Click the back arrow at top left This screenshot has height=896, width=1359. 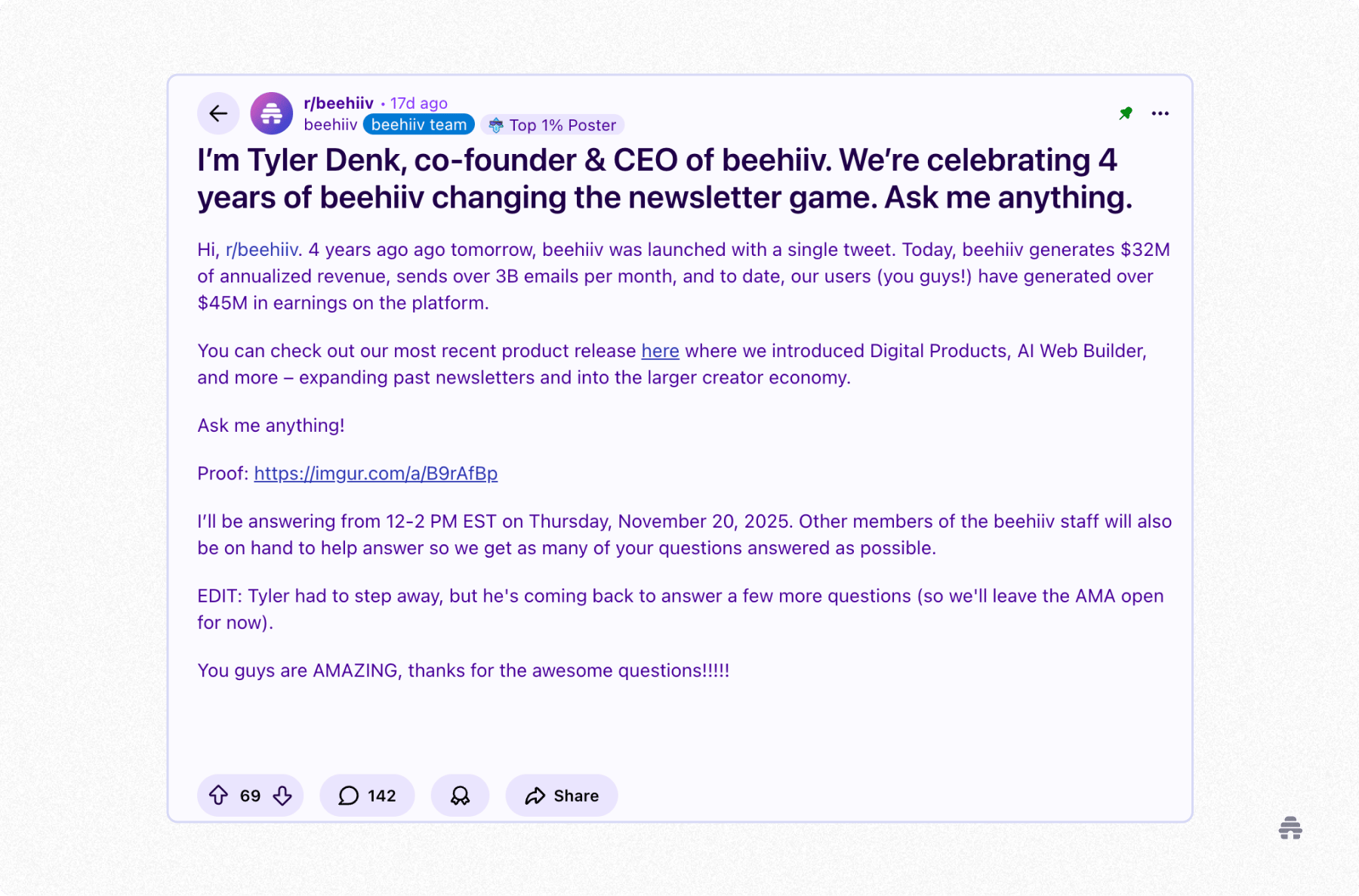coord(218,113)
